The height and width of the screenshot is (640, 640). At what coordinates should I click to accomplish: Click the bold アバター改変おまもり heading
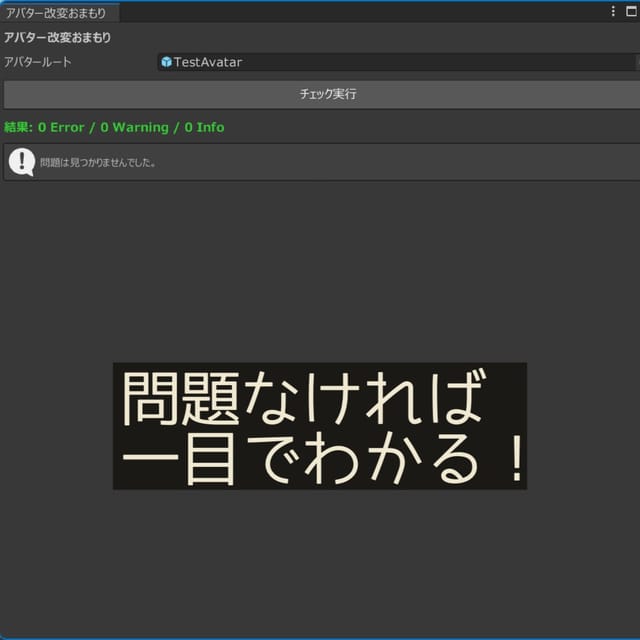click(58, 38)
